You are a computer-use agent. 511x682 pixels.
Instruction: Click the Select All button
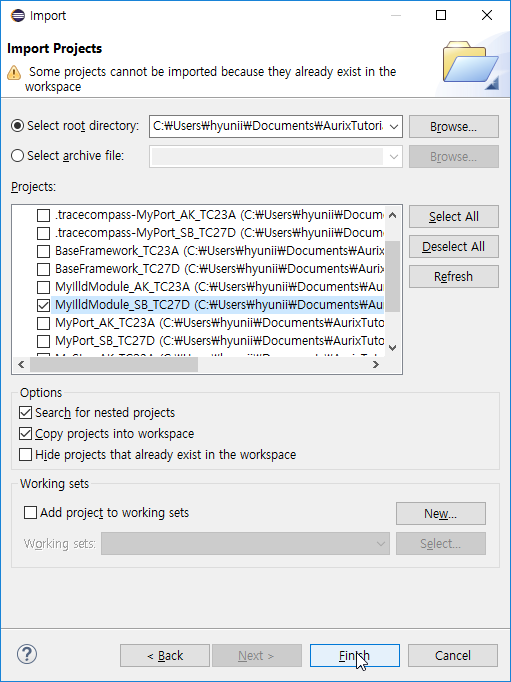454,217
